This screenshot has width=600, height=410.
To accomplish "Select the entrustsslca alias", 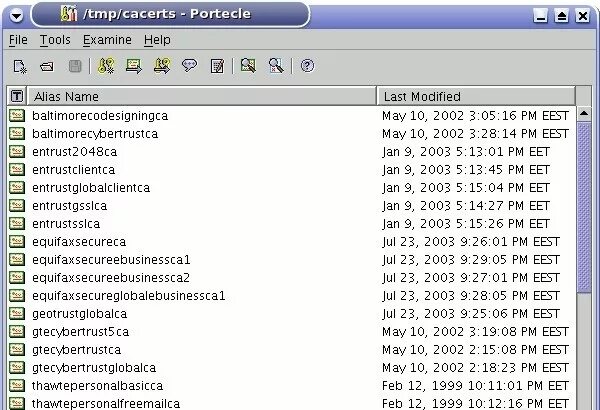I will (x=66, y=224).
